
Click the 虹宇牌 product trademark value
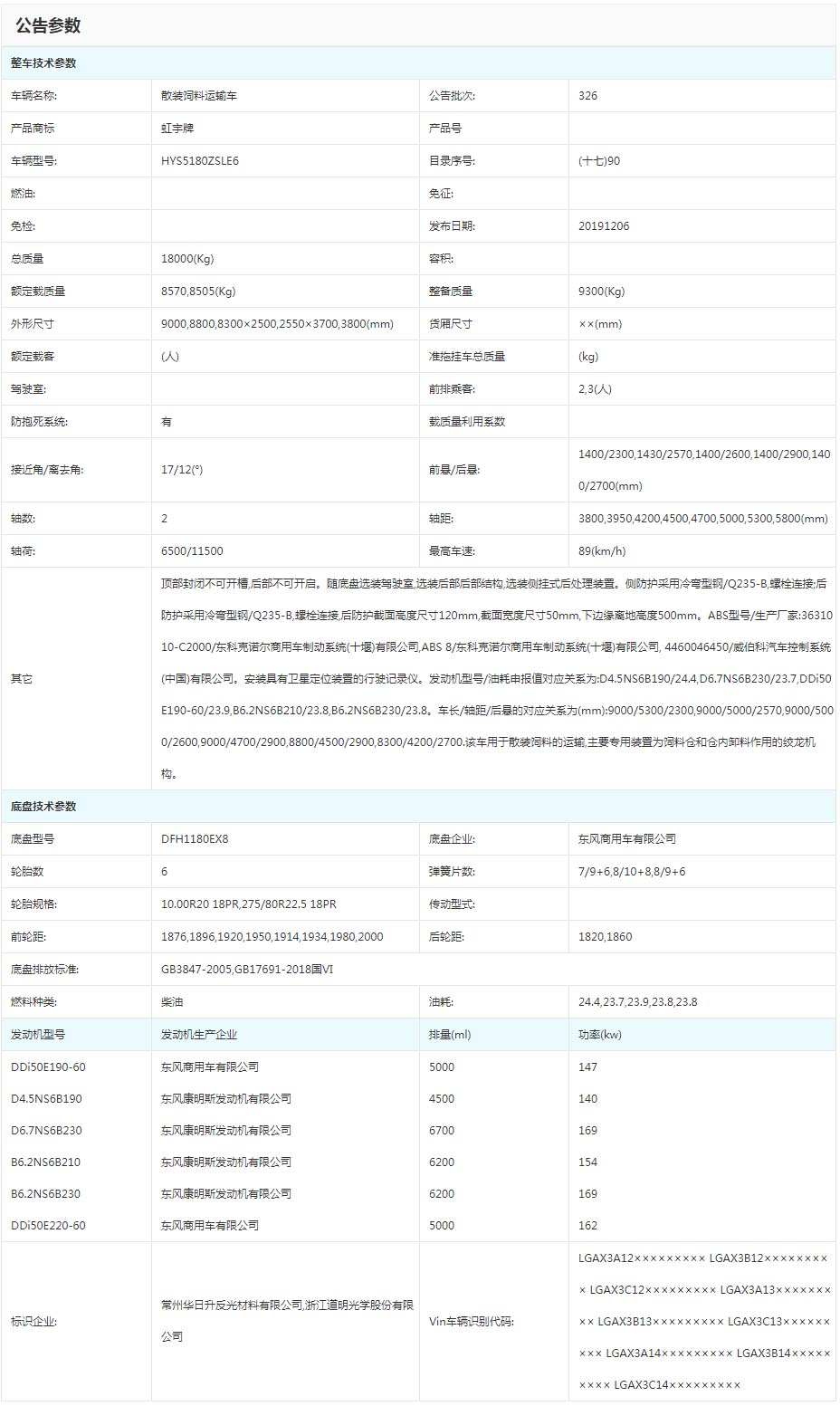[x=177, y=129]
